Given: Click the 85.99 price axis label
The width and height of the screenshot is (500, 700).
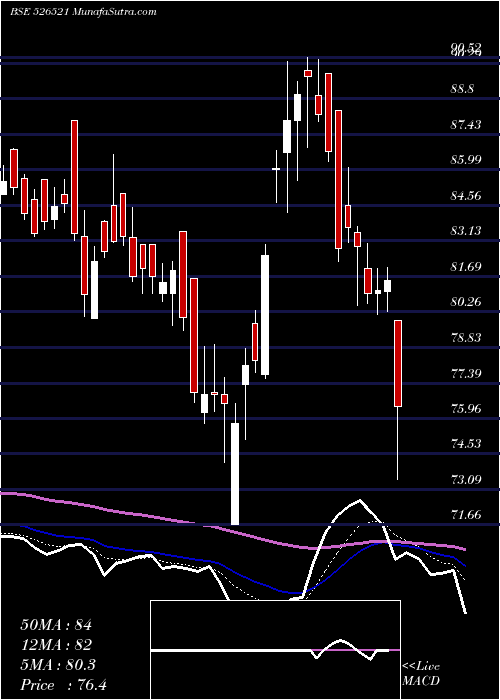Looking at the screenshot, I should click(x=466, y=160).
